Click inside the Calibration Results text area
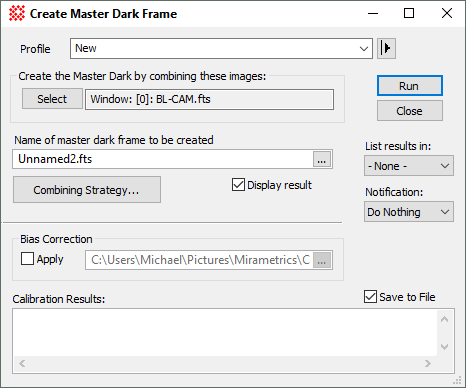Viewport: 466px width, 388px height. [225, 333]
